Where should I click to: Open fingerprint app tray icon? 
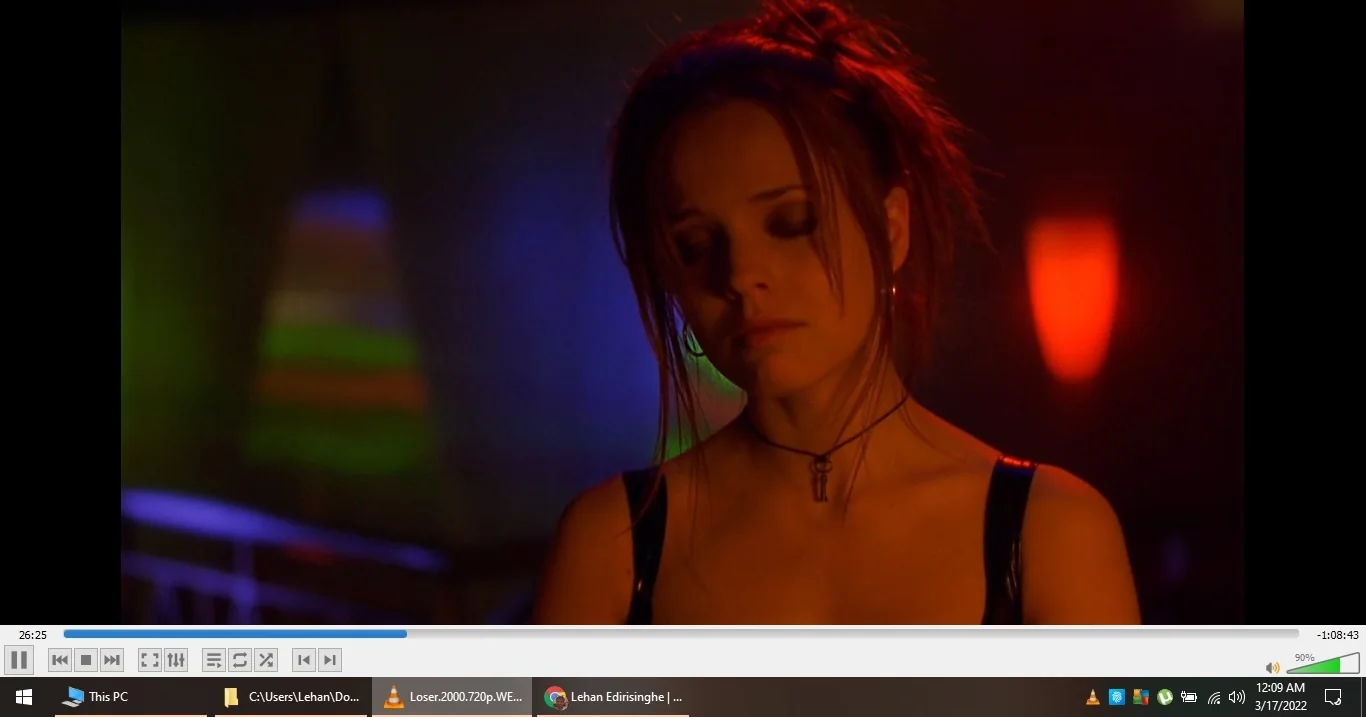pyautogui.click(x=1117, y=697)
